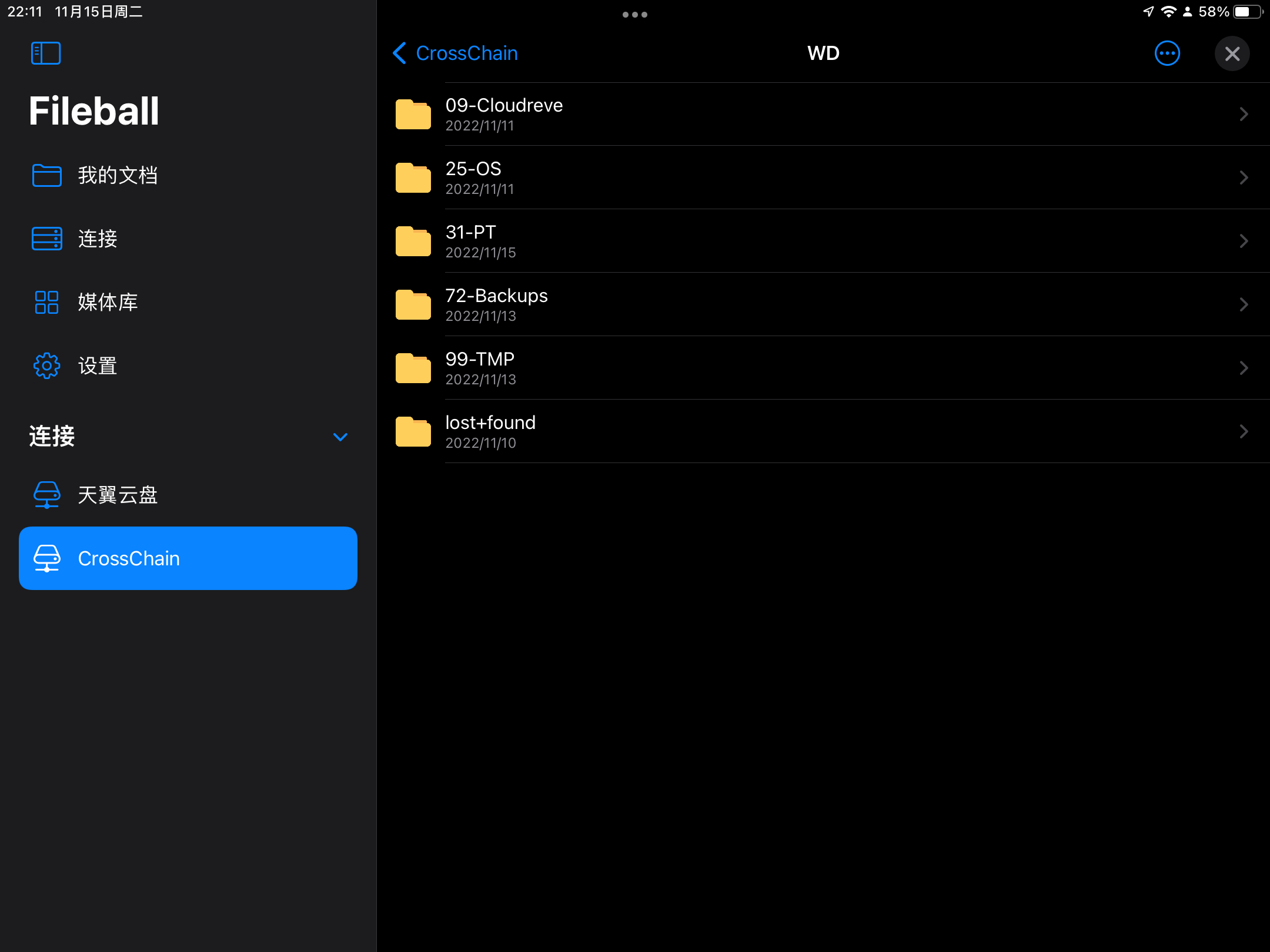
Task: Select 设置 menu label
Action: click(98, 366)
